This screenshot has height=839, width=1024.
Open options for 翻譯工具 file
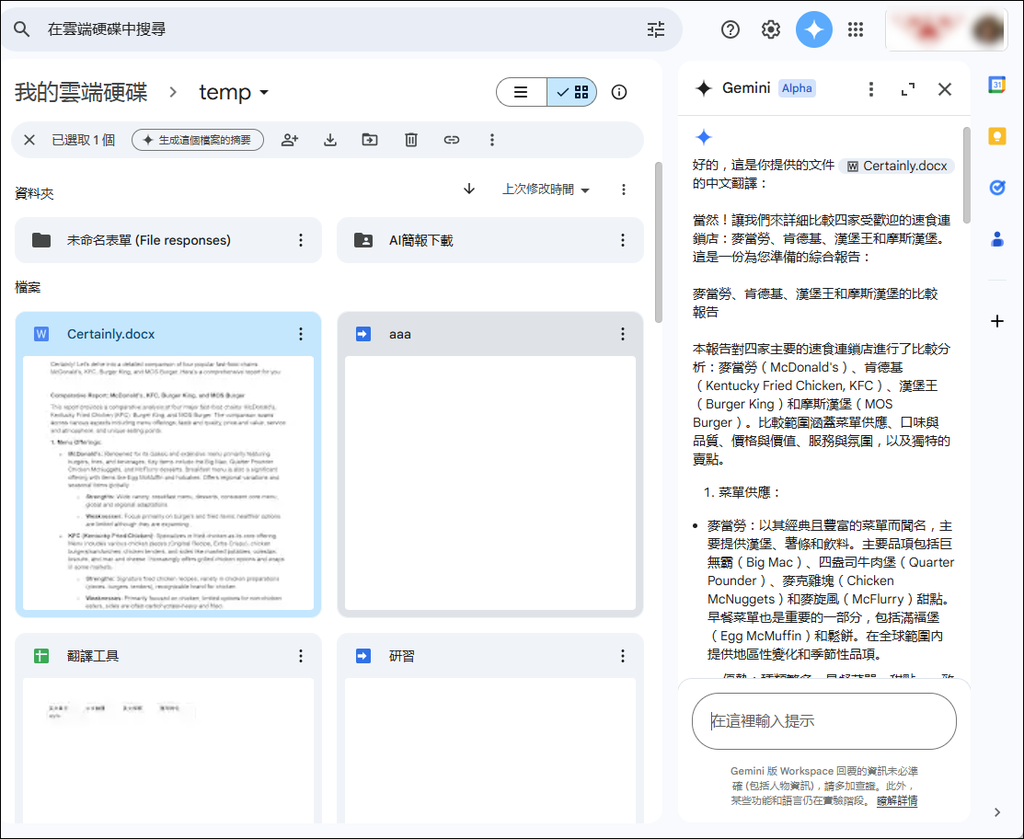coord(301,656)
